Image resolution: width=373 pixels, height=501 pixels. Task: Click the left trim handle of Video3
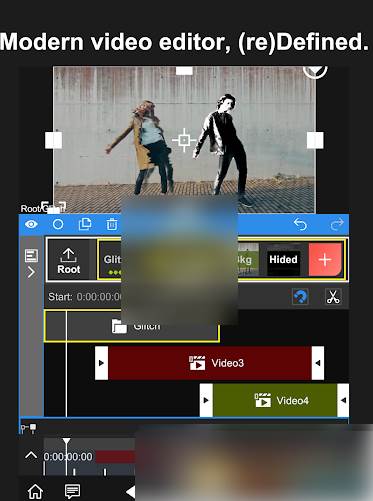(x=101, y=363)
